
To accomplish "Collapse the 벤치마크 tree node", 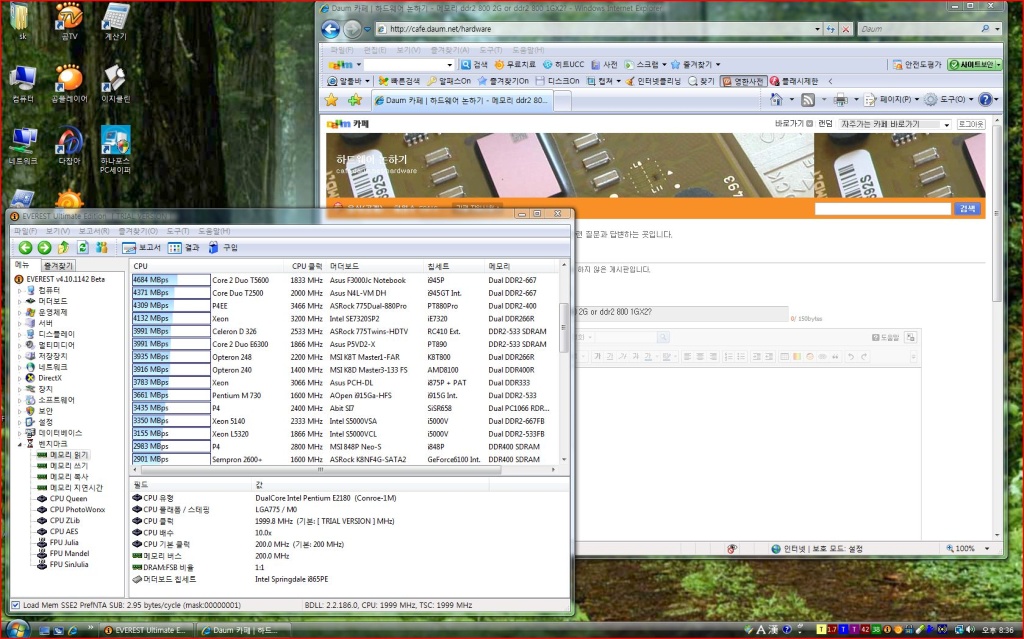I will click(x=20, y=444).
